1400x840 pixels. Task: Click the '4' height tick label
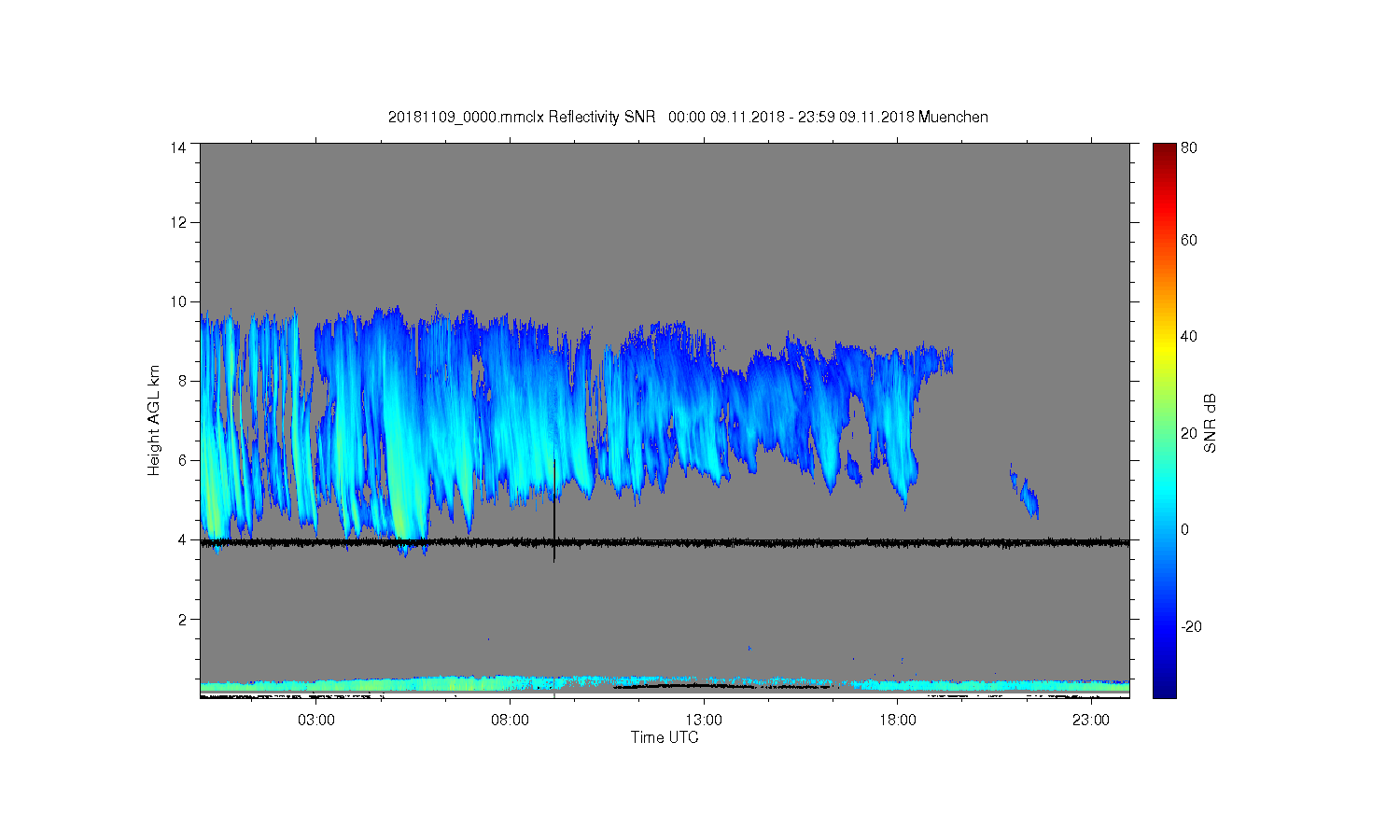pos(181,539)
